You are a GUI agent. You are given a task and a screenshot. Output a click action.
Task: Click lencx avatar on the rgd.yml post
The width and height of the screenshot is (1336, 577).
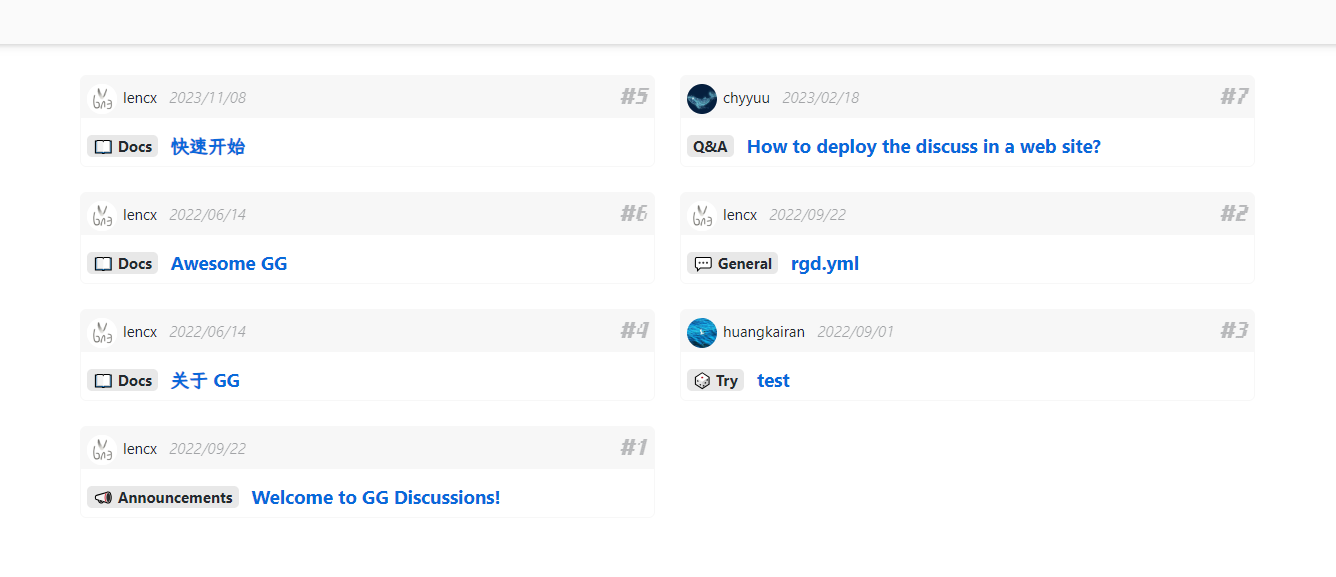(702, 215)
